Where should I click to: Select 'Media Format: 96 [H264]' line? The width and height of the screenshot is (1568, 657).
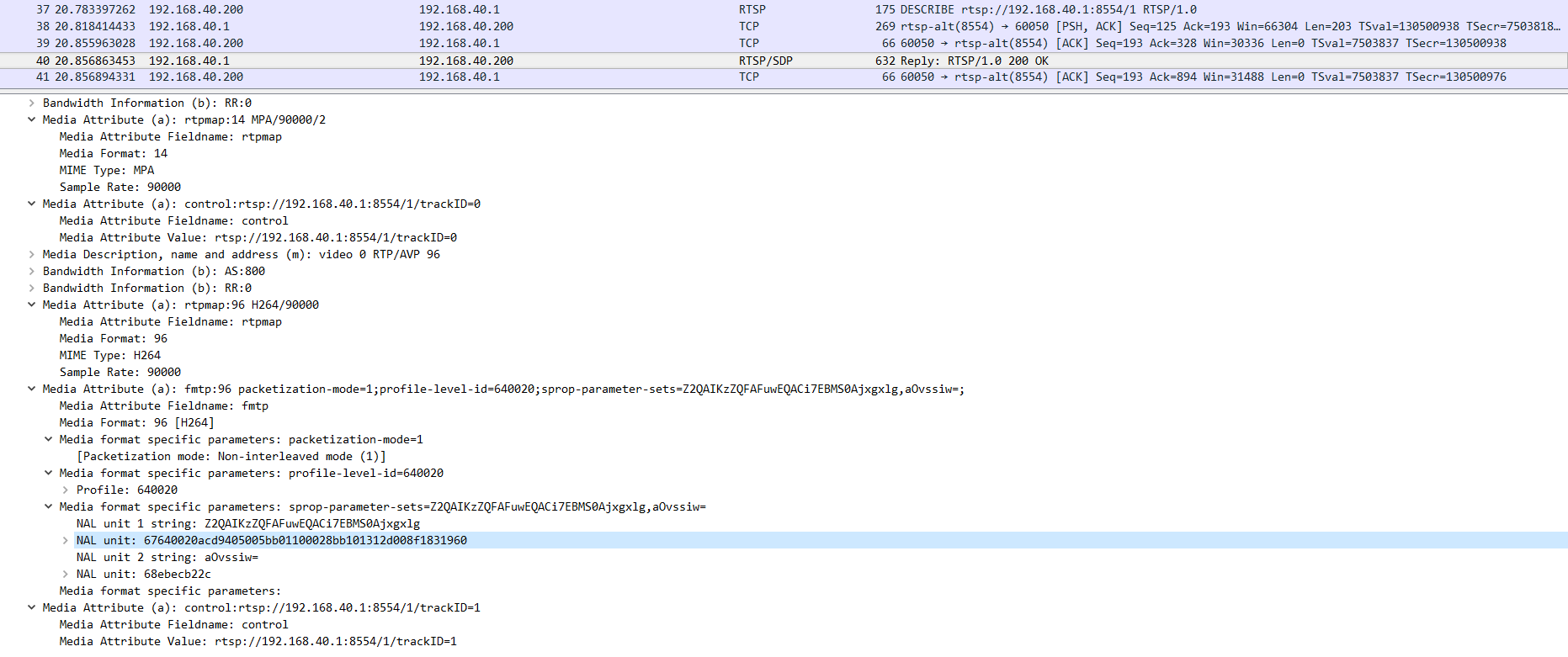pos(137,422)
